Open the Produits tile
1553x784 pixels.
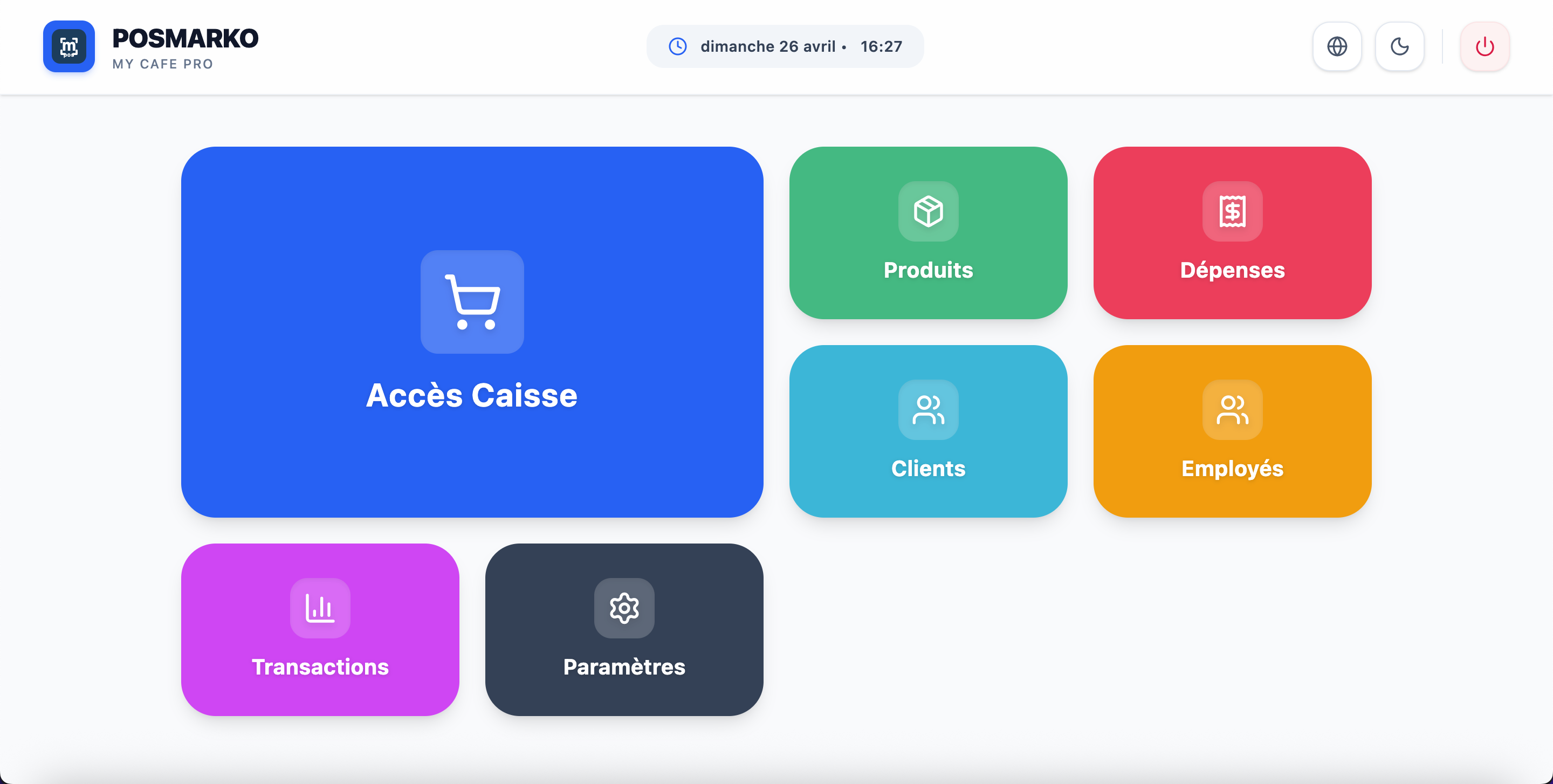929,232
